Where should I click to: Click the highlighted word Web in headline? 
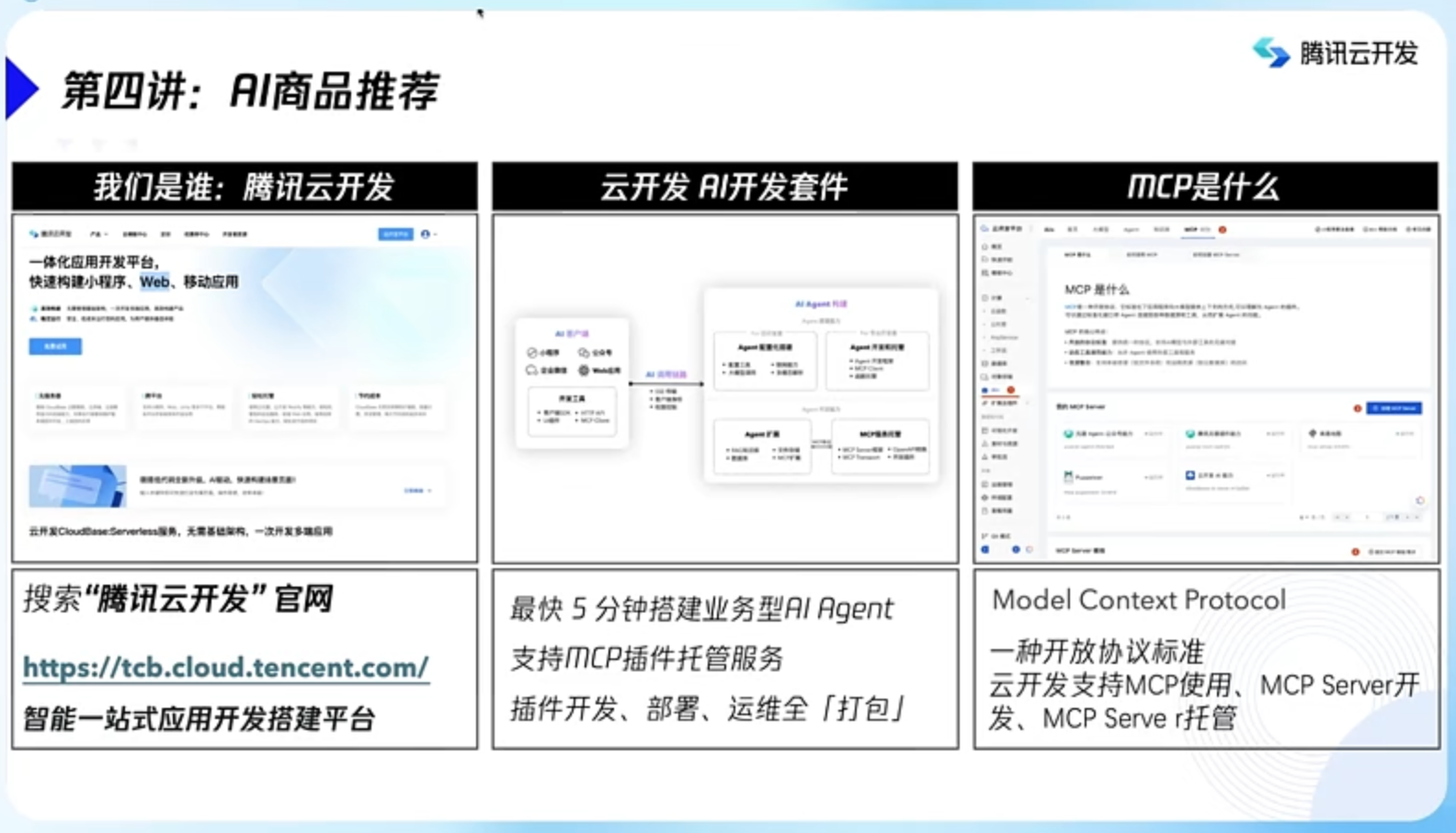pyautogui.click(x=154, y=281)
